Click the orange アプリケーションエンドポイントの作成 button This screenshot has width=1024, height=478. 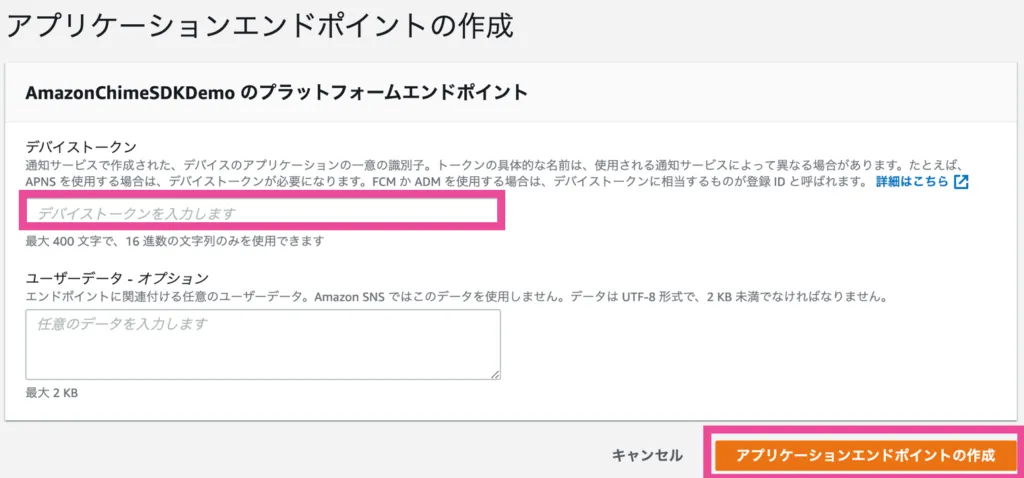tap(865, 456)
